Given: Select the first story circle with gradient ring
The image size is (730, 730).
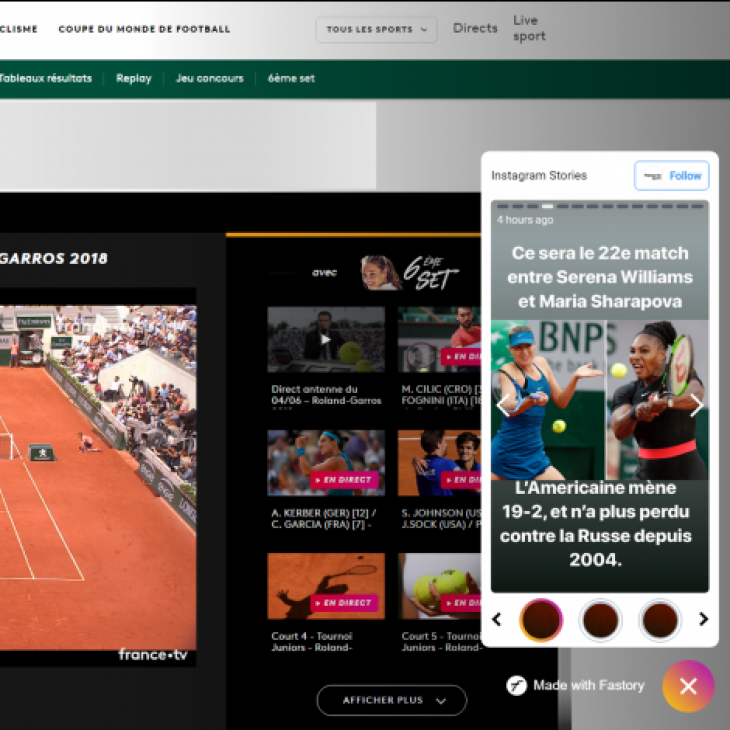Looking at the screenshot, I should point(541,620).
